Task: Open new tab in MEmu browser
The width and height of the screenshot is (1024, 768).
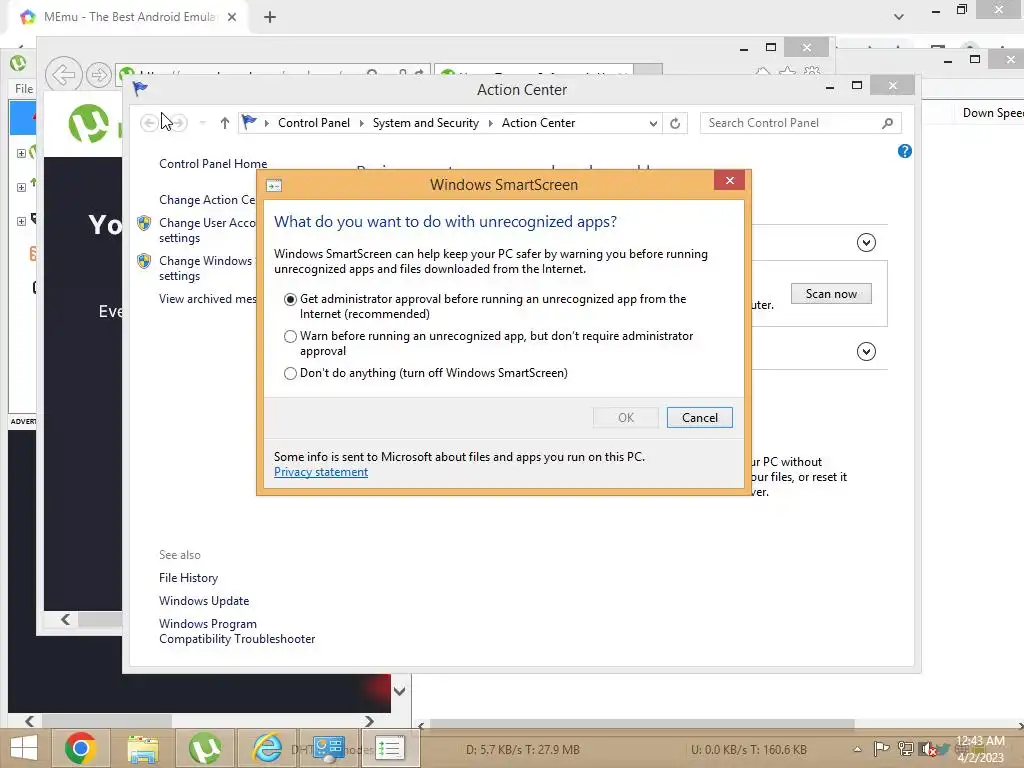Action: point(270,17)
